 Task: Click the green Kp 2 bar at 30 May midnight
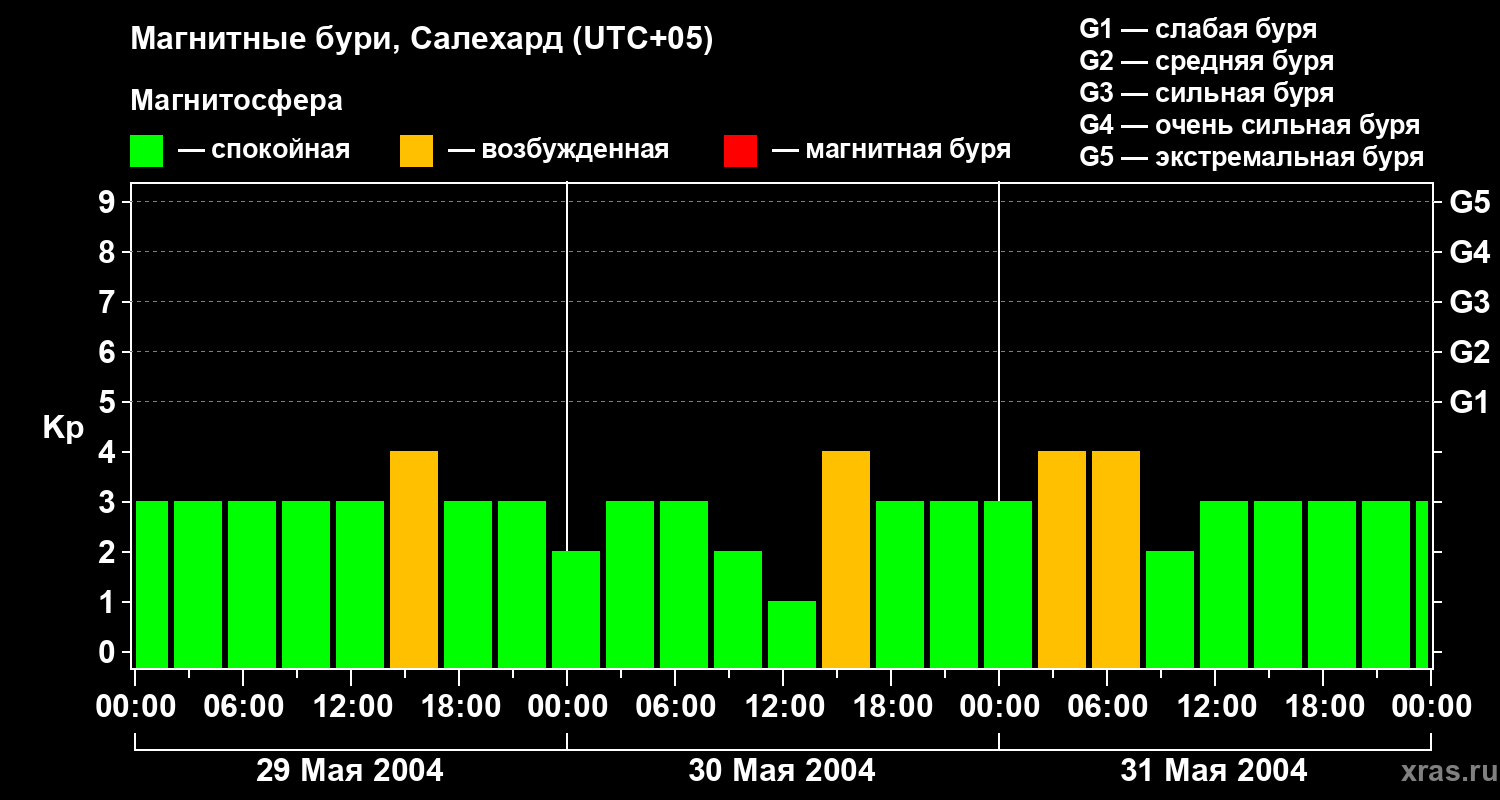(576, 610)
